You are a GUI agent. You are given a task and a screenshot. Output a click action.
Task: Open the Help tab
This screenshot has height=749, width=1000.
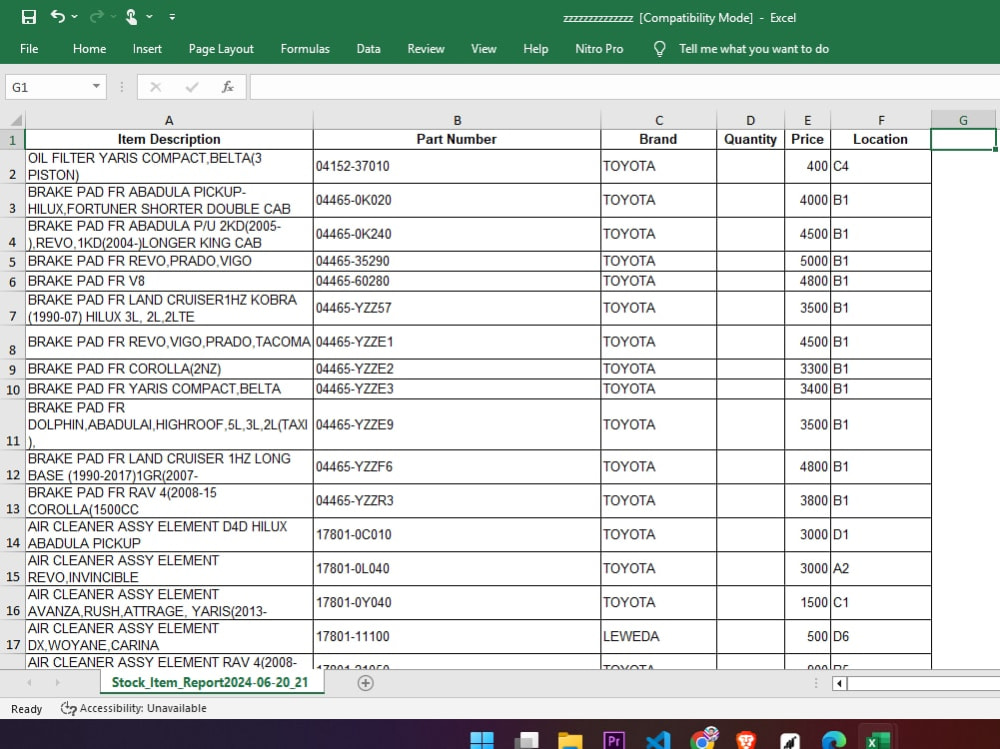click(536, 49)
